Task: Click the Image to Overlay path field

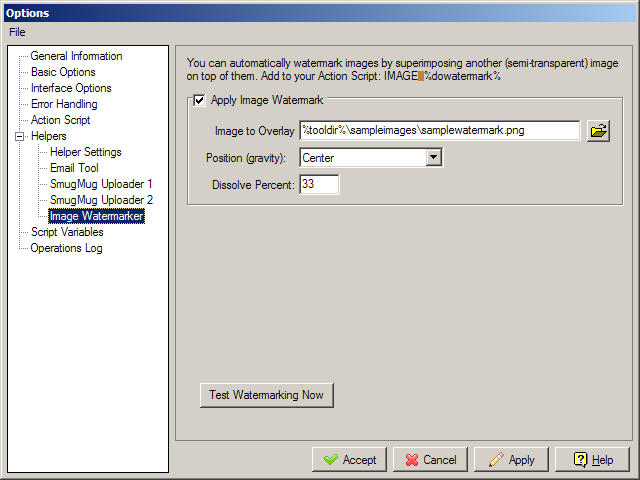Action: [x=440, y=131]
